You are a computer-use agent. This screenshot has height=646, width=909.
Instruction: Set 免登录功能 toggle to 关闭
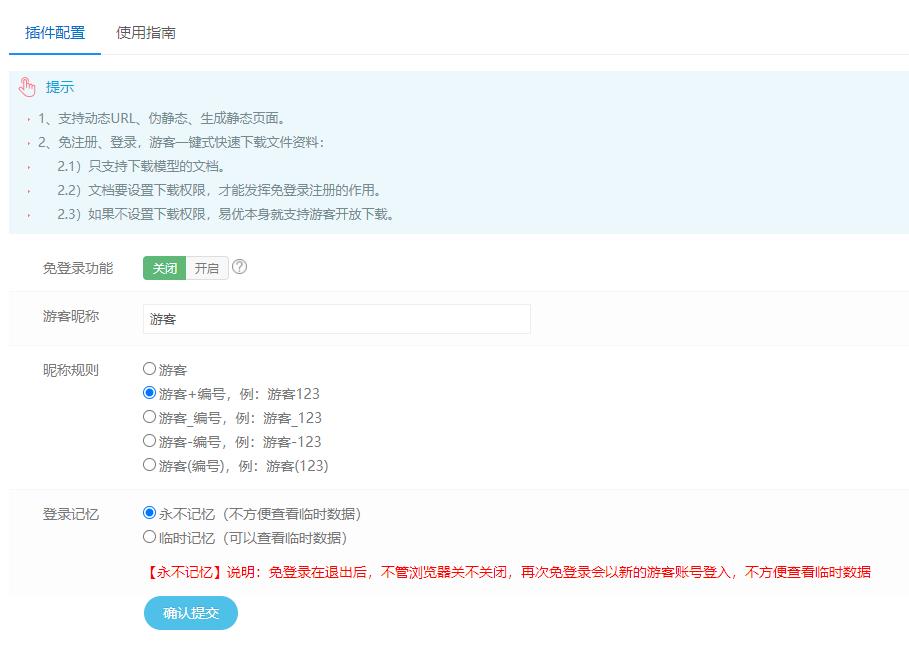pyautogui.click(x=165, y=268)
